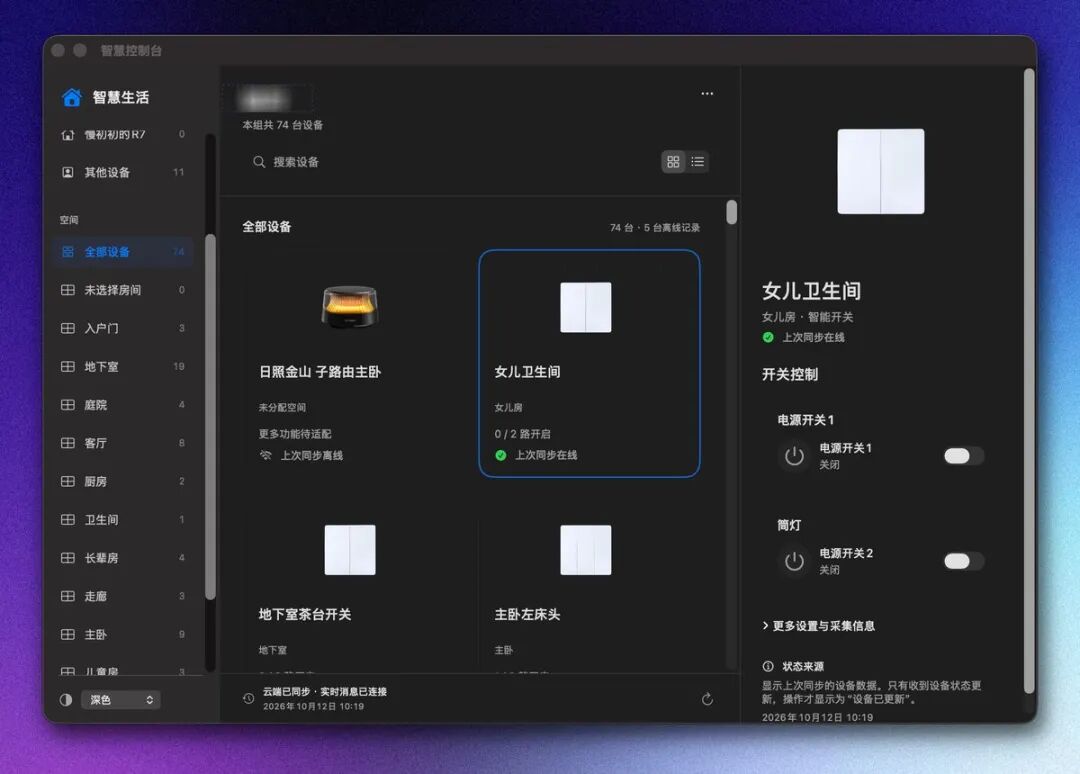Click the half-circle theme icon
Viewport: 1080px width, 774px height.
coord(66,700)
